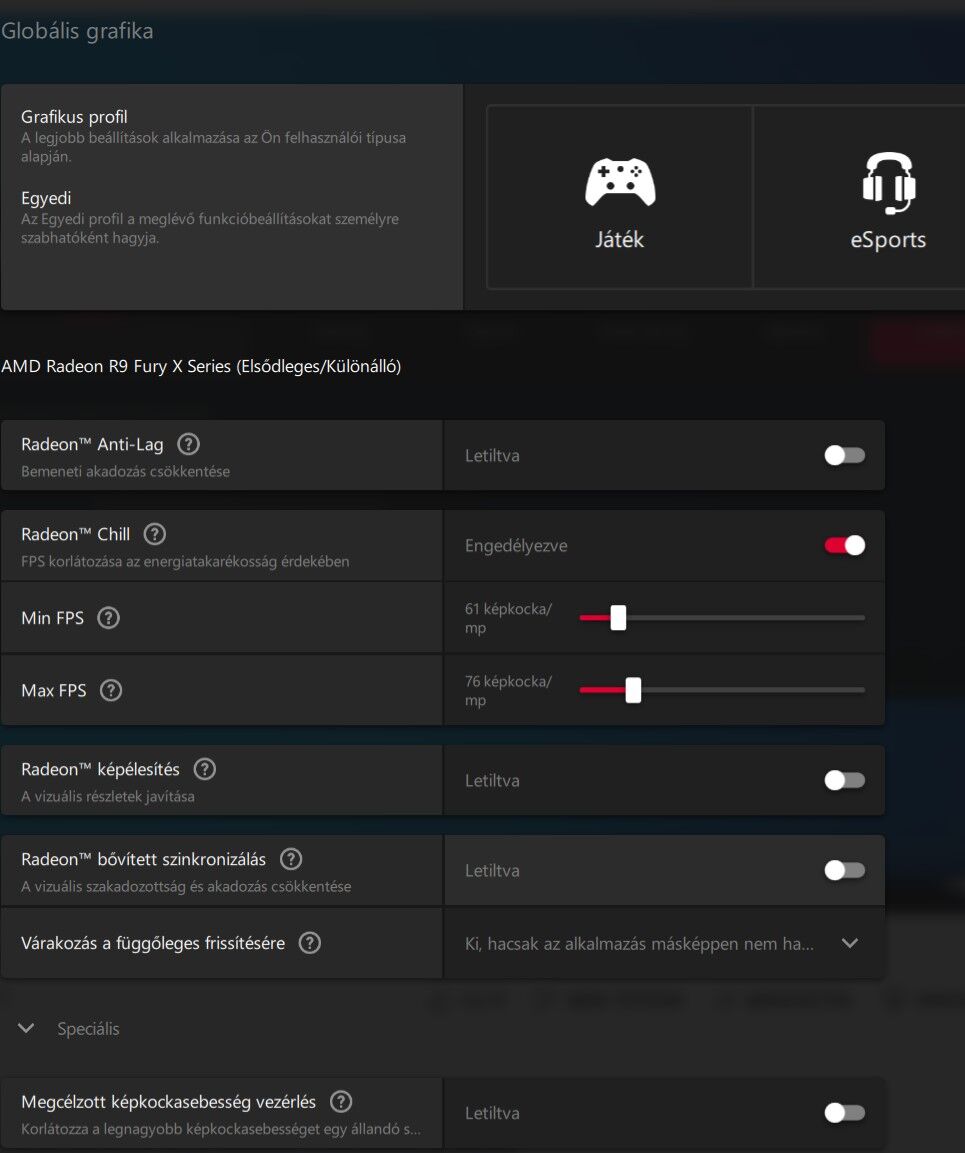This screenshot has width=965, height=1153.
Task: Open help icon next to Radeon Chill
Action: (154, 534)
